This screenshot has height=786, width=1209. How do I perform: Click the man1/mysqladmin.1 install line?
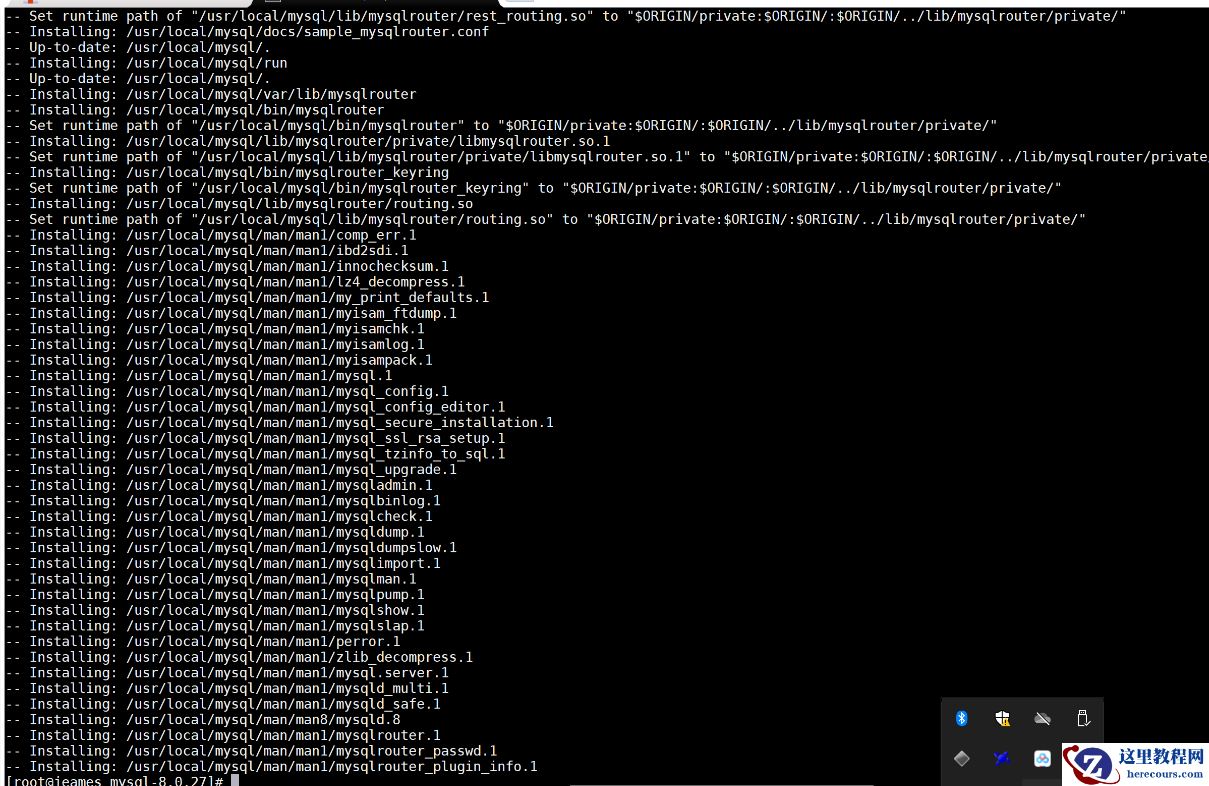point(219,485)
